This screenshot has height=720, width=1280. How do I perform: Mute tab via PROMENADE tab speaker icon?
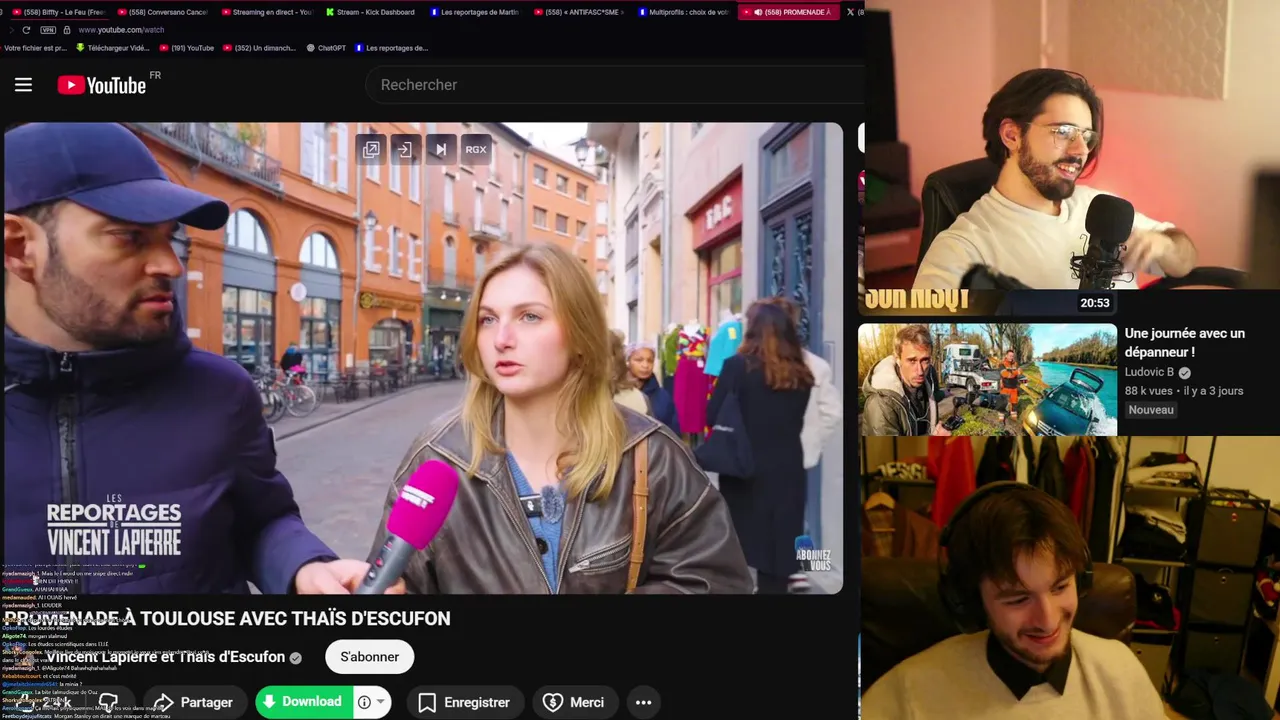[759, 12]
